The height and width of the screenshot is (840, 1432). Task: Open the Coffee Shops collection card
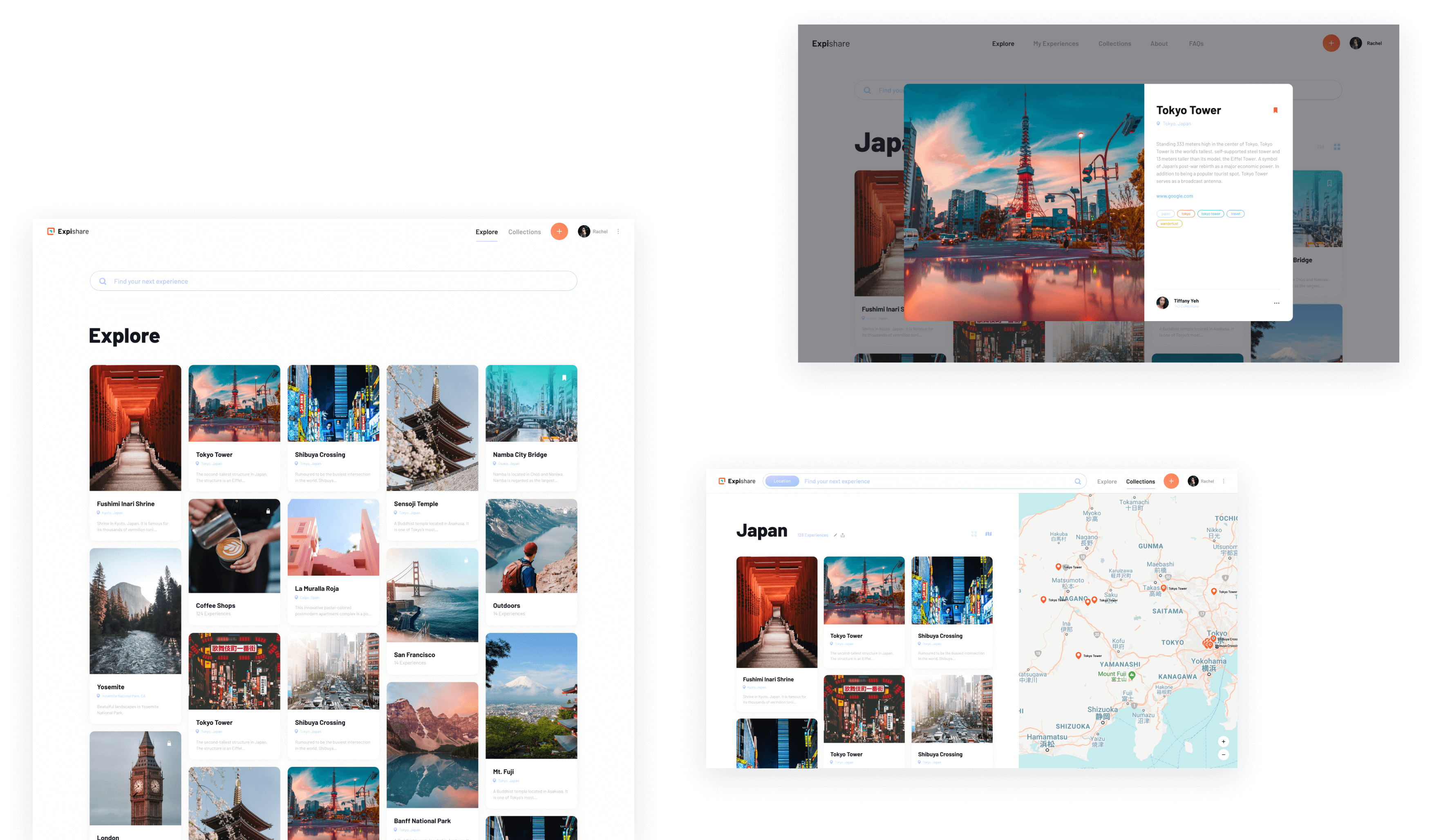(234, 562)
